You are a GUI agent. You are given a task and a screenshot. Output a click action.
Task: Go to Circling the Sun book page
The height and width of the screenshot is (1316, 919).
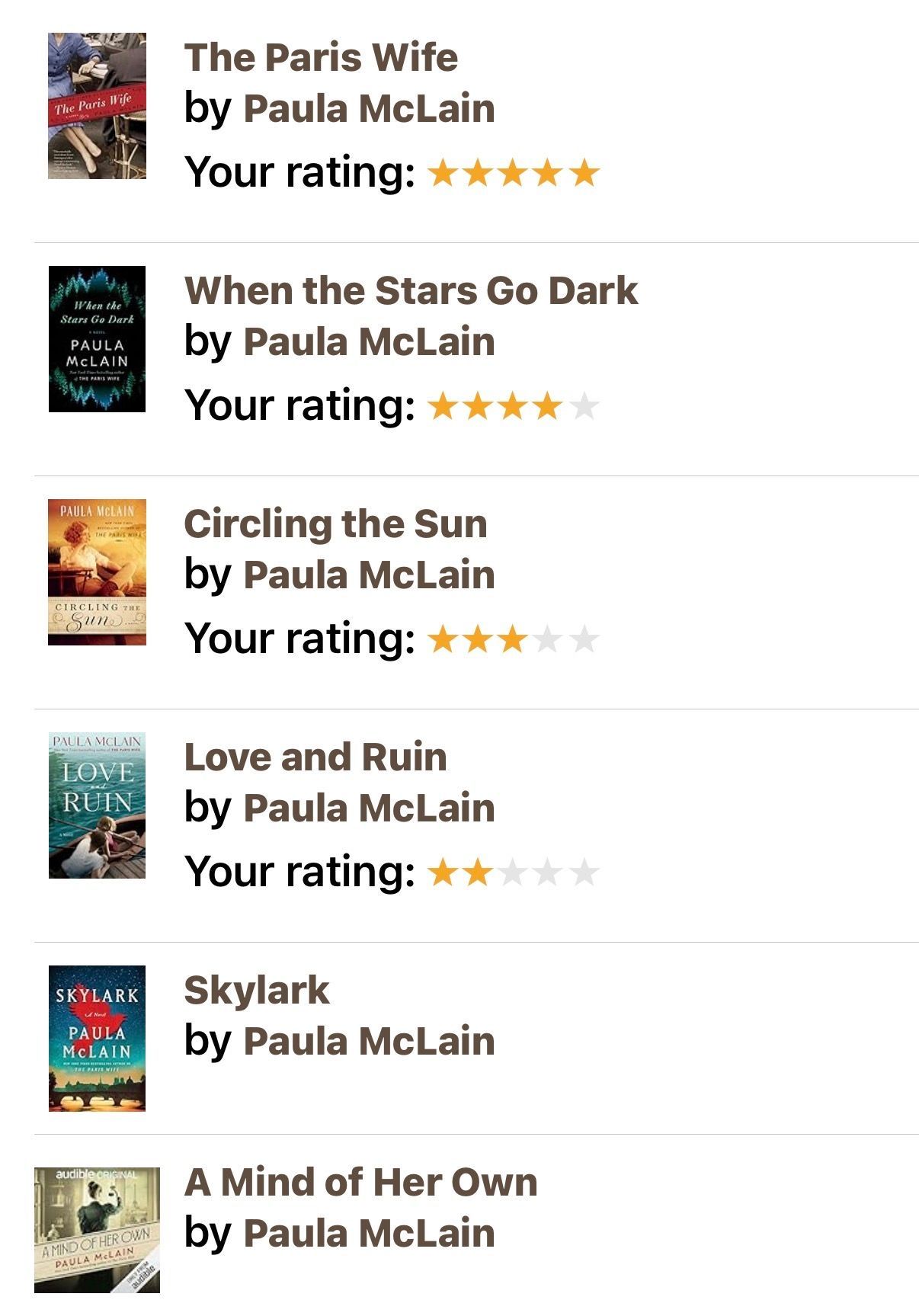click(x=335, y=524)
